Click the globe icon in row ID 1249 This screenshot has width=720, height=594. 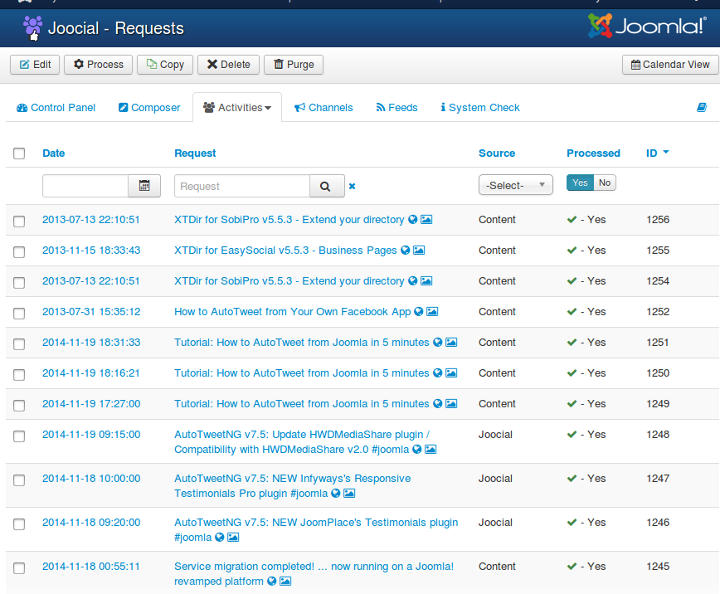(437, 404)
